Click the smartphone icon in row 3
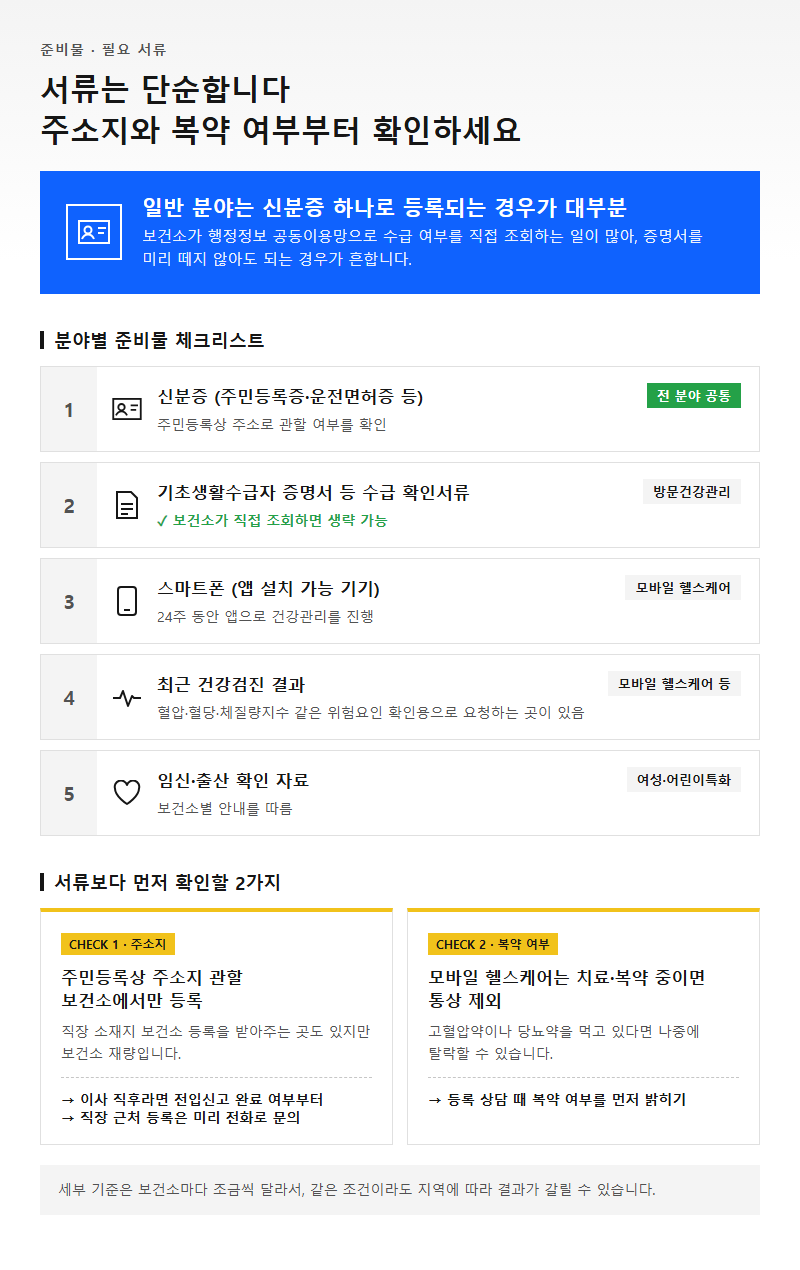Viewport: 800px width, 1270px height. pos(127,601)
